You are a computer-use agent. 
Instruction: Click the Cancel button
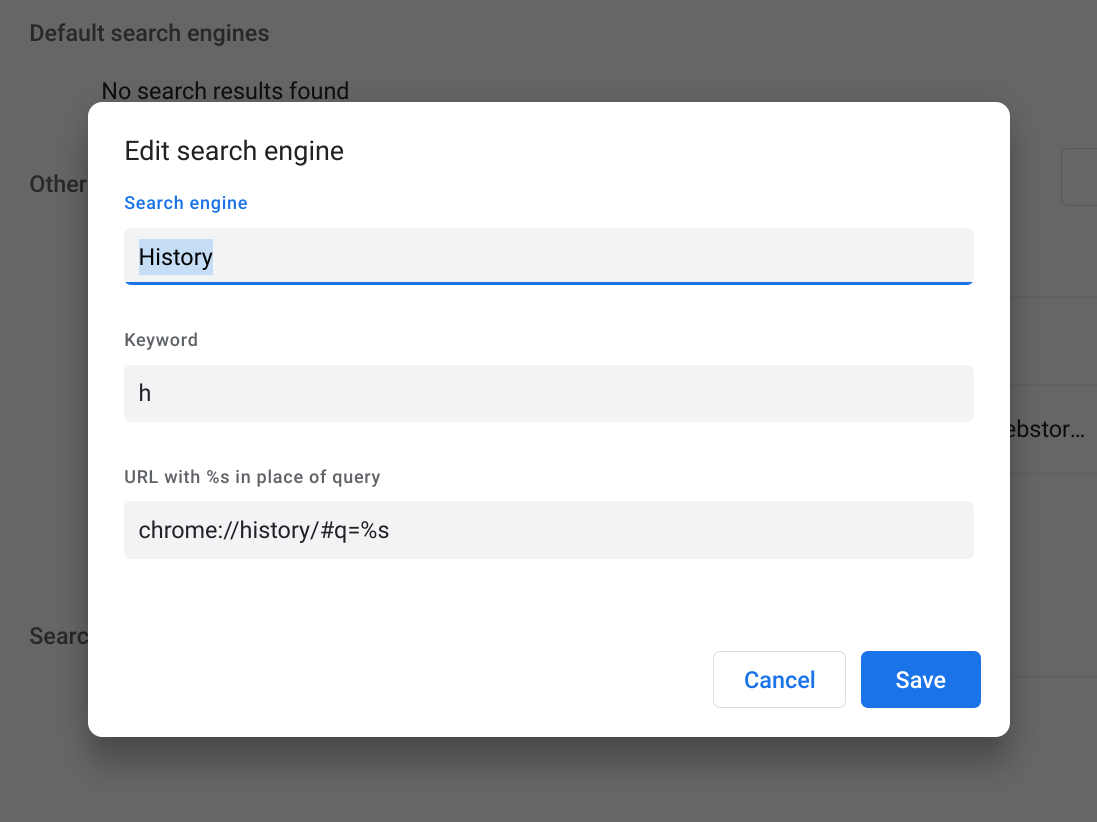coord(779,679)
